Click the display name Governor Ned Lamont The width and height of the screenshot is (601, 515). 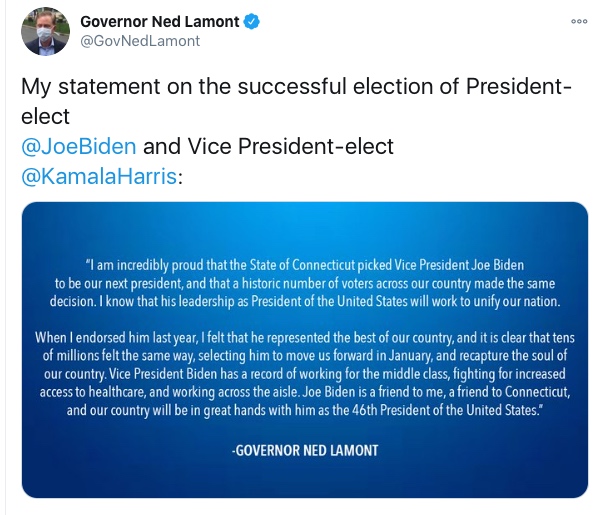[x=160, y=21]
